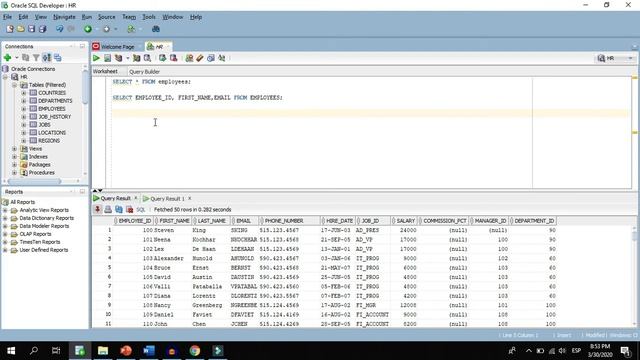This screenshot has height=360, width=640.
Task: Click the Autotrace icon in worksheet toolbar
Action: [x=136, y=58]
